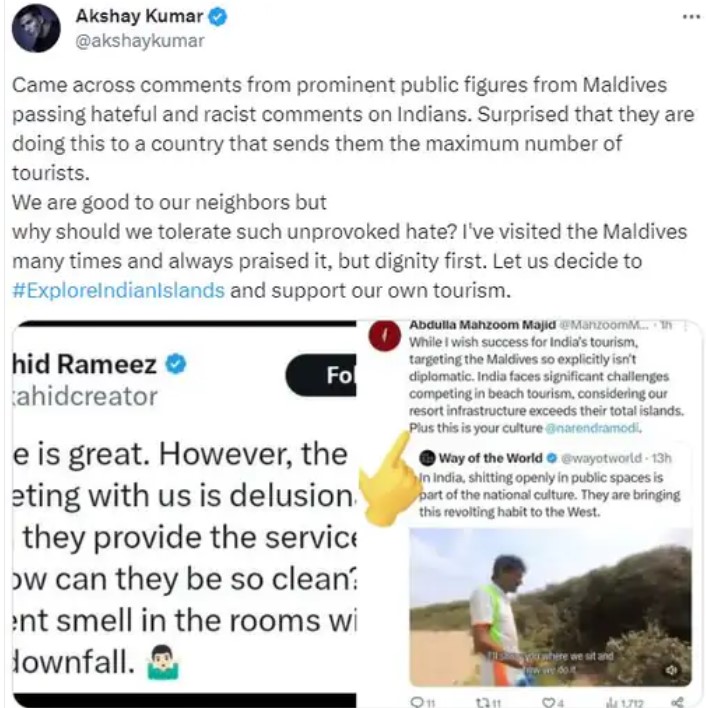Open the three-dot more options menu
The width and height of the screenshot is (706, 708).
pyautogui.click(x=690, y=17)
